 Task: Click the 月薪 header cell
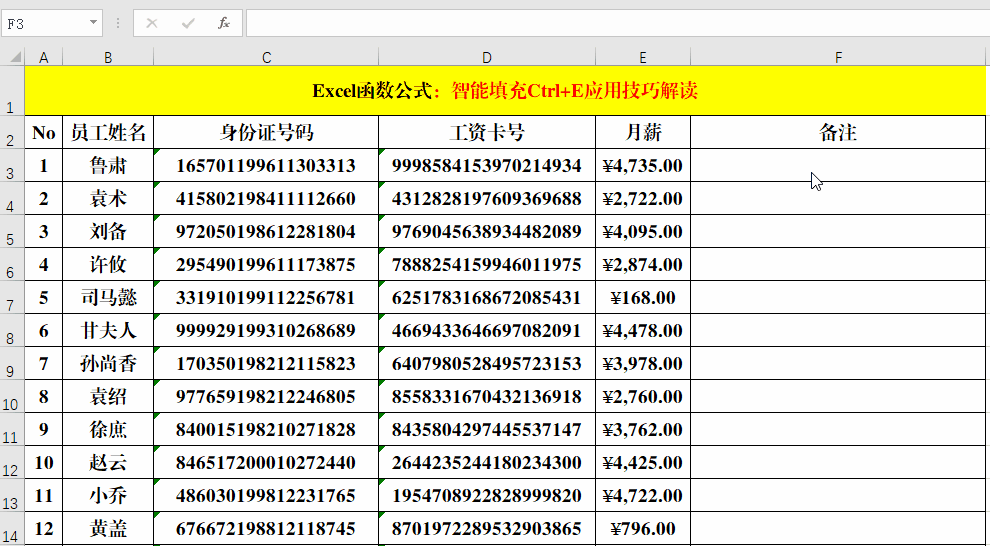coord(643,132)
